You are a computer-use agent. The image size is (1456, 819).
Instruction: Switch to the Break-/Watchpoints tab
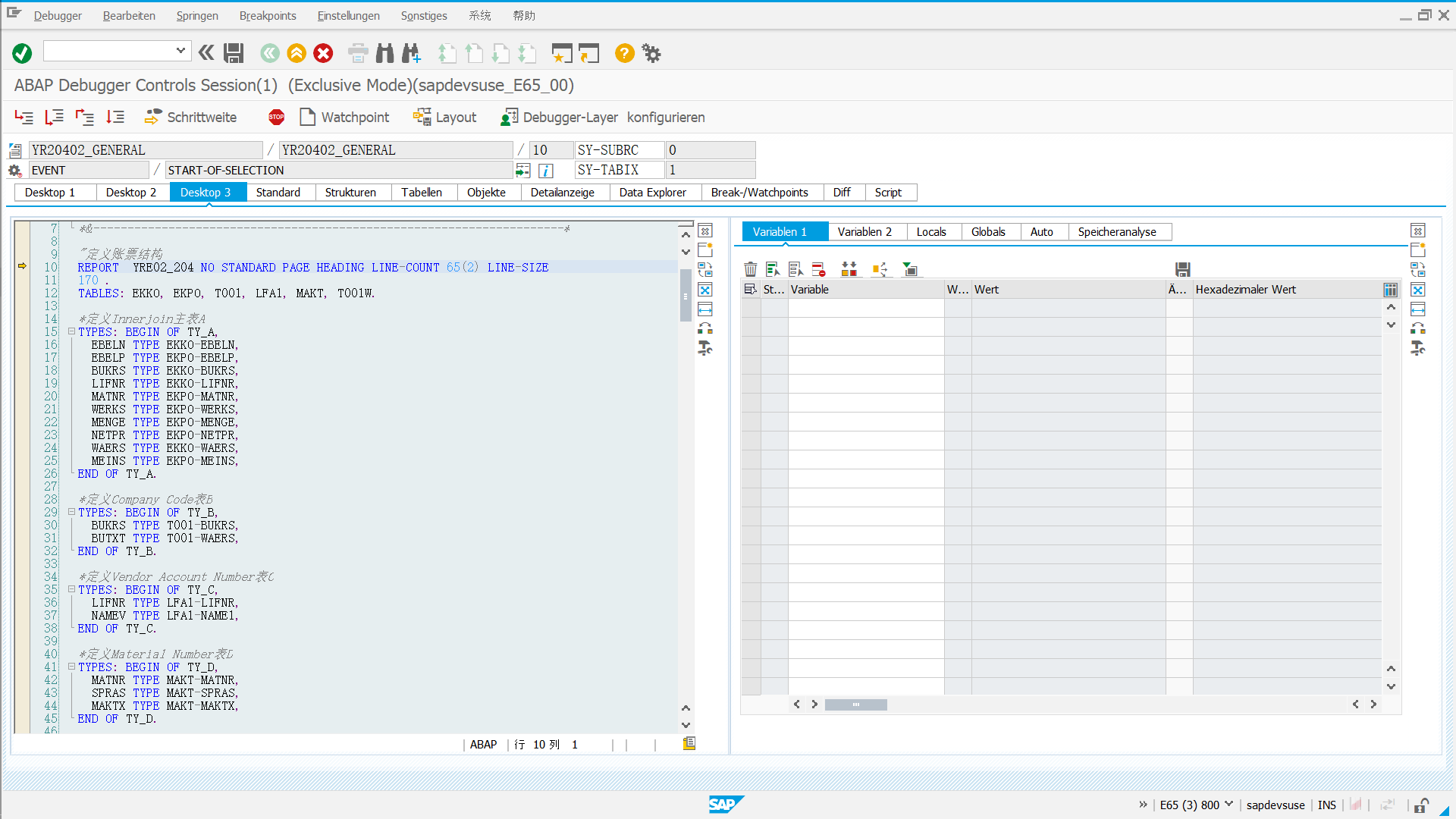pos(759,193)
